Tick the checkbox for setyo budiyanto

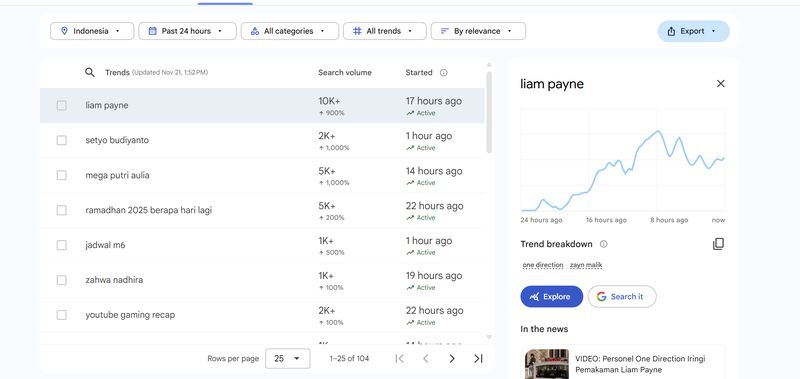[x=61, y=140]
